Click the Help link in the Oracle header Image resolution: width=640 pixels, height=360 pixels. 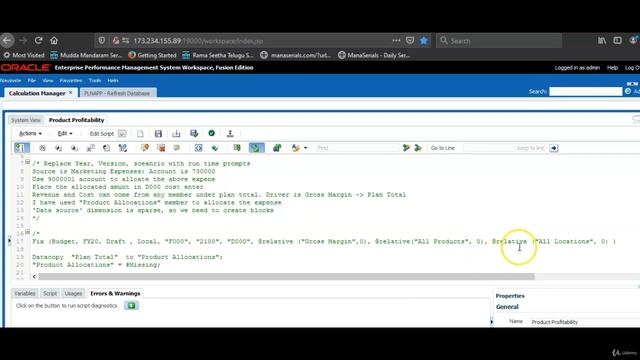[x=612, y=68]
